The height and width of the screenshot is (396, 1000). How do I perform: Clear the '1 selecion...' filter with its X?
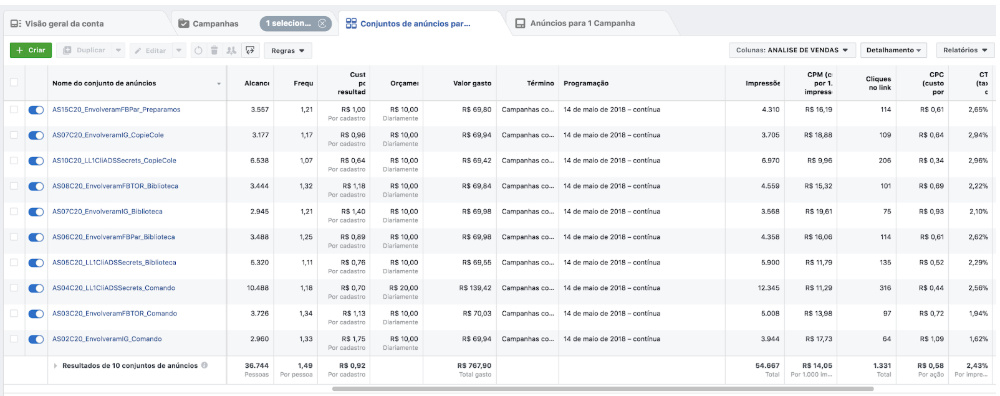[x=322, y=24]
